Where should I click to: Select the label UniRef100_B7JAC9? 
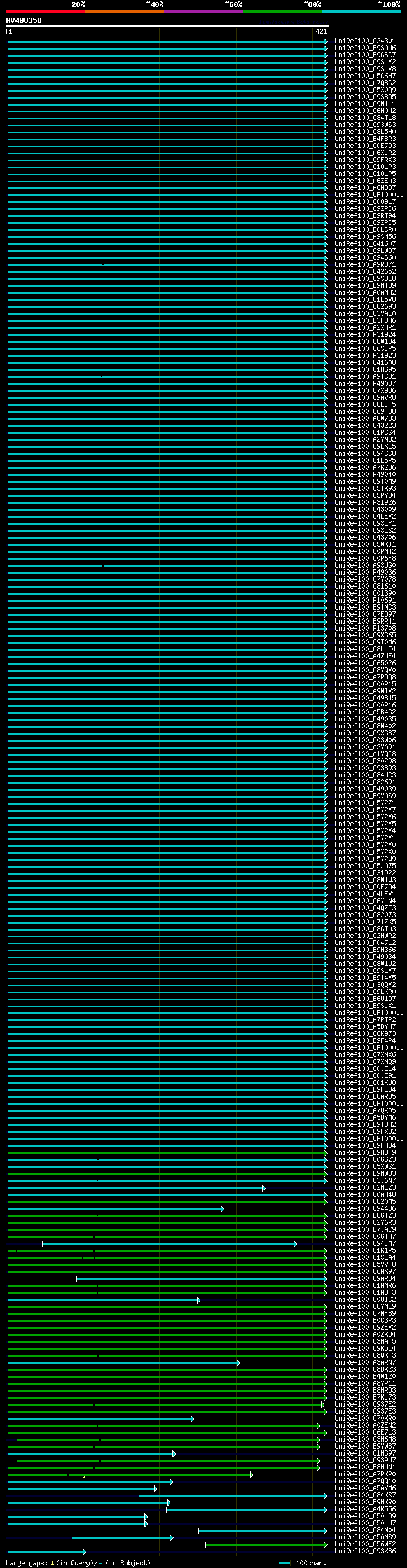[365, 1229]
